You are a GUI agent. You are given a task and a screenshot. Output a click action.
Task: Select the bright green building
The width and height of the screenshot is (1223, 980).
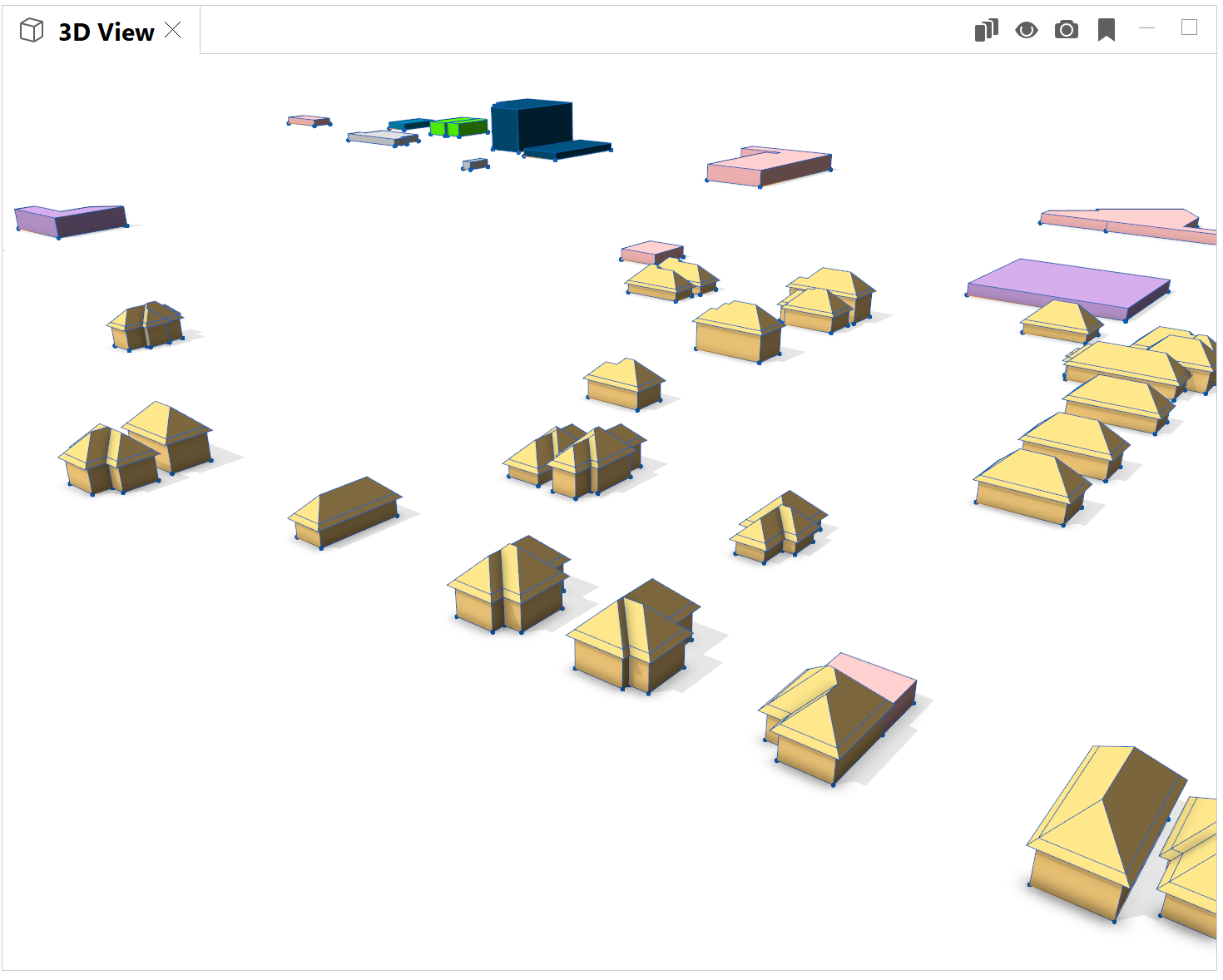458,126
